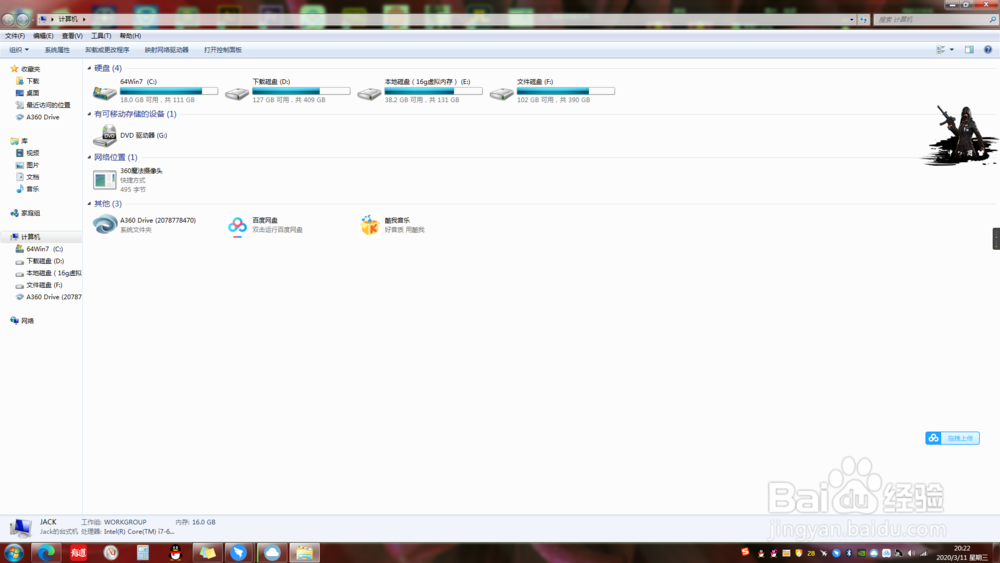1000x563 pixels.
Task: Click the volume tray icon
Action: 911,553
